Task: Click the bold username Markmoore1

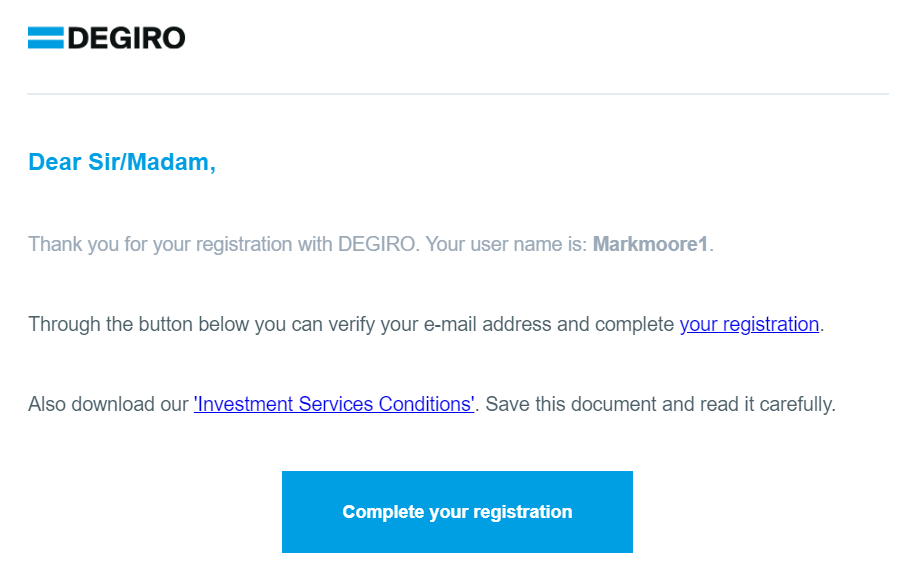Action: pyautogui.click(x=651, y=244)
